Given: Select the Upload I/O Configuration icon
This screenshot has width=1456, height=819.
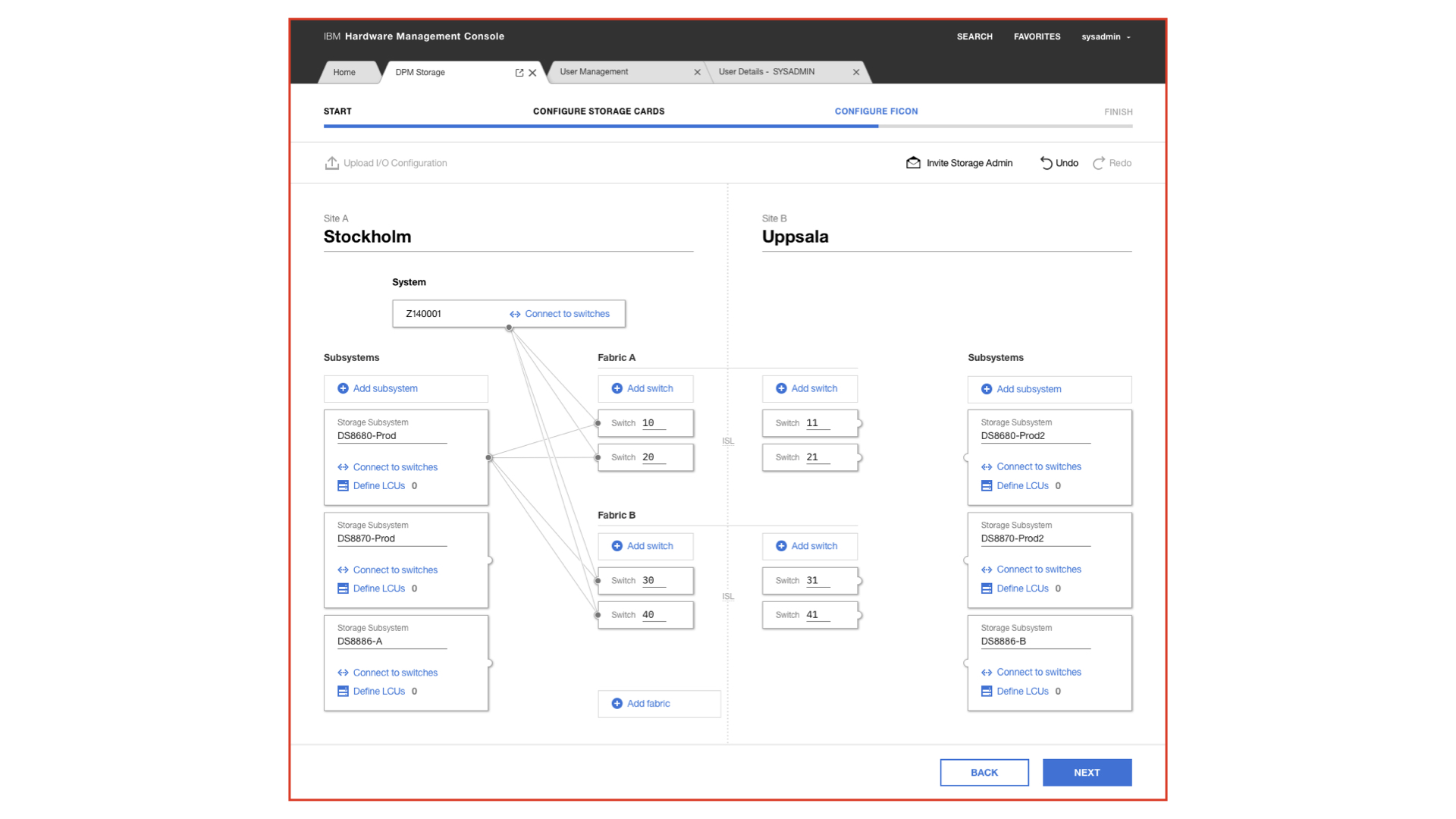Looking at the screenshot, I should [332, 162].
